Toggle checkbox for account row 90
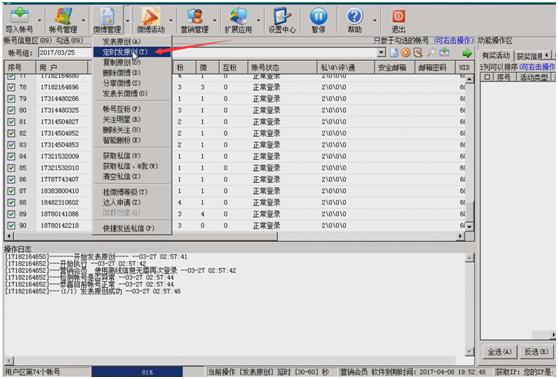558x379 pixels. click(x=11, y=226)
